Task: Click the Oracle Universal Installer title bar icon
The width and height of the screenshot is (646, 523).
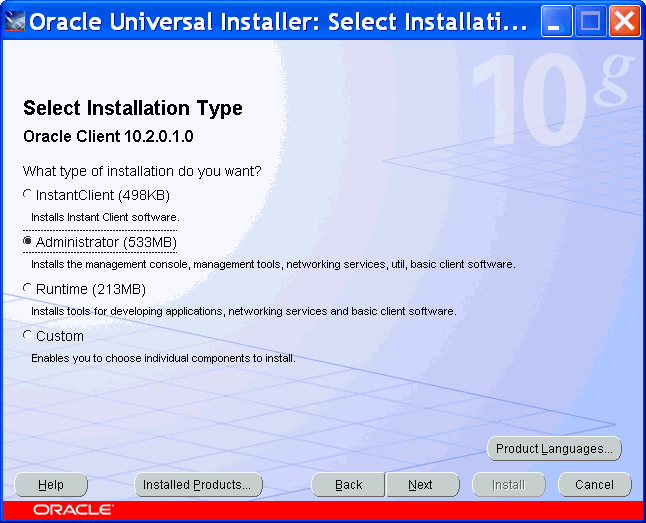Action: [15, 21]
